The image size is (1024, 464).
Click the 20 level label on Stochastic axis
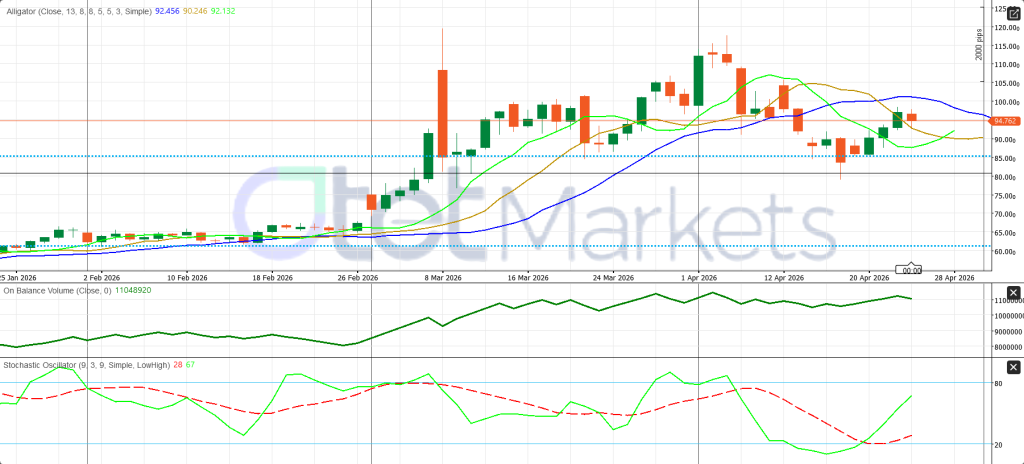pyautogui.click(x=999, y=445)
